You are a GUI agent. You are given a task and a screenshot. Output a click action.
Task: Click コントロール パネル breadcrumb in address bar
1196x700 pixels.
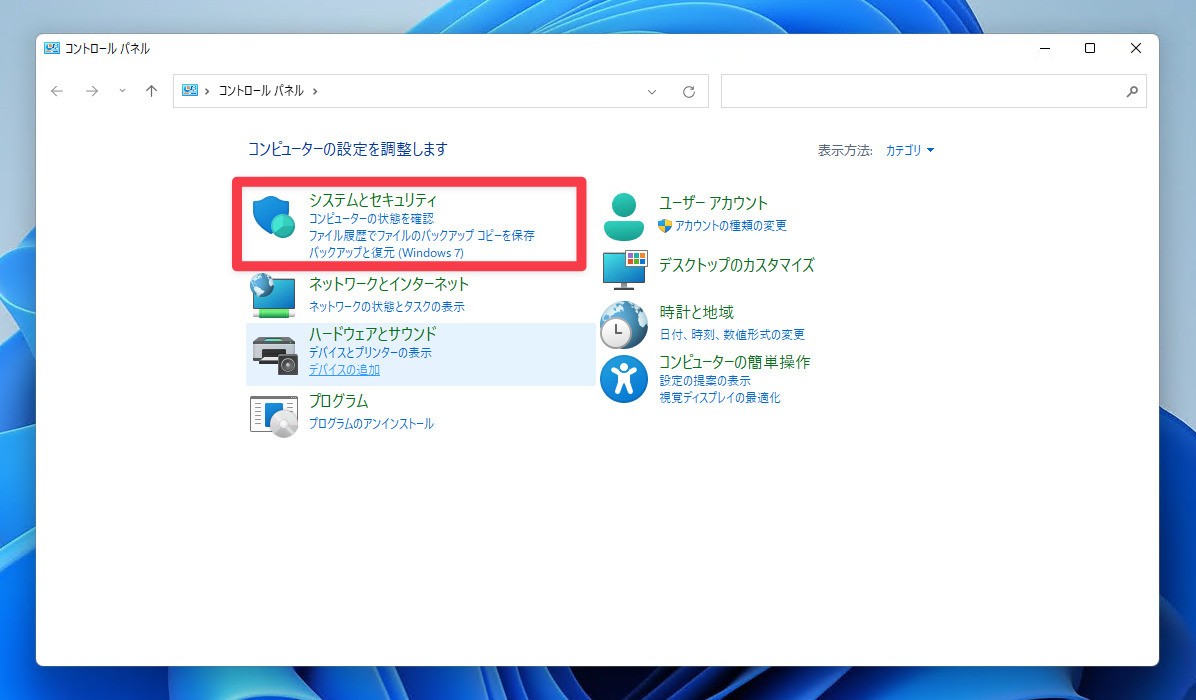(261, 91)
